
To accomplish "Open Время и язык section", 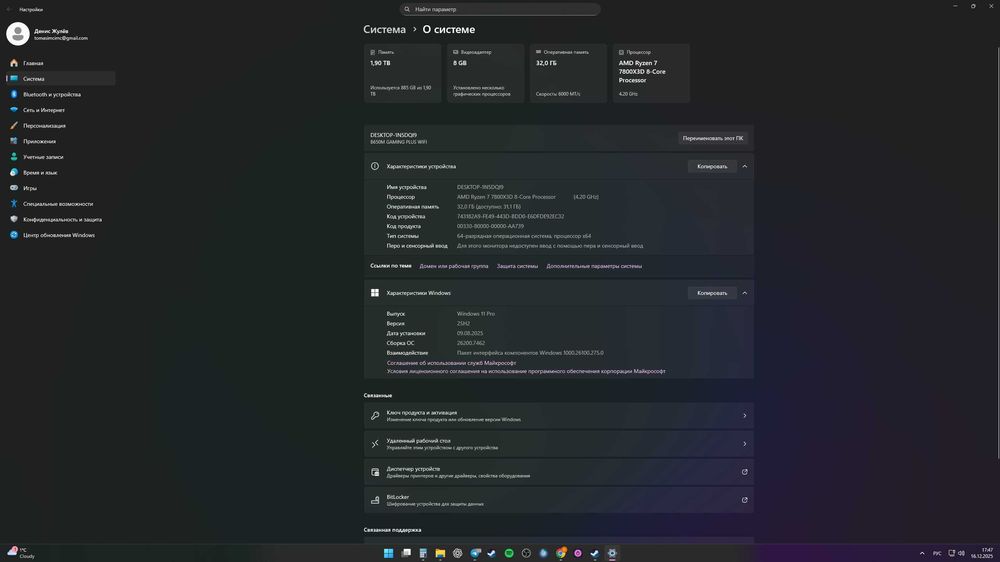I will point(61,172).
